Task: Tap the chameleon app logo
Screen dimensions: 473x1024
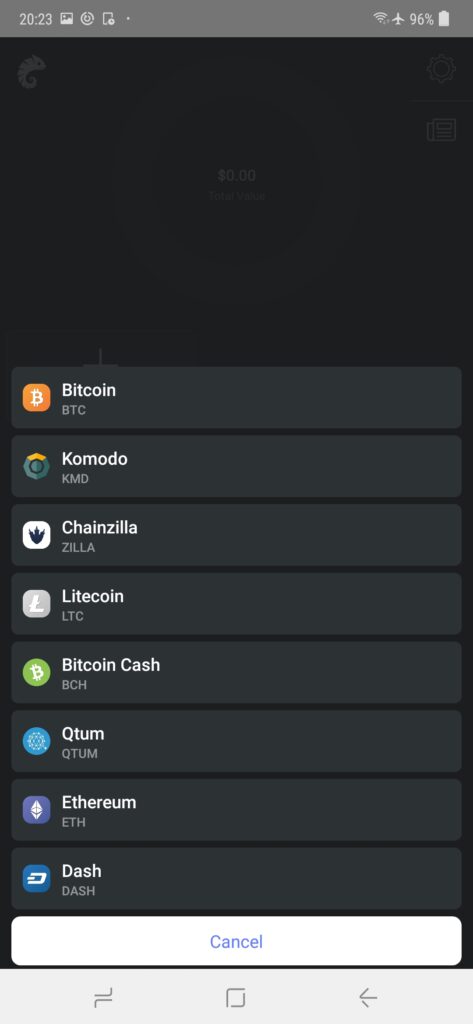Action: click(x=31, y=72)
